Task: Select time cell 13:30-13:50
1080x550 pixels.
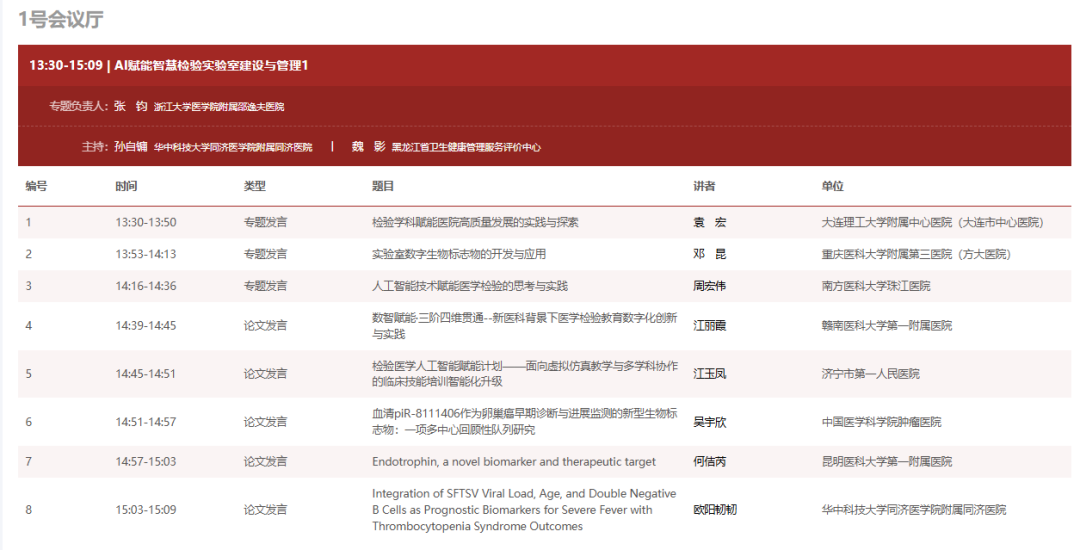Action: pos(145,222)
